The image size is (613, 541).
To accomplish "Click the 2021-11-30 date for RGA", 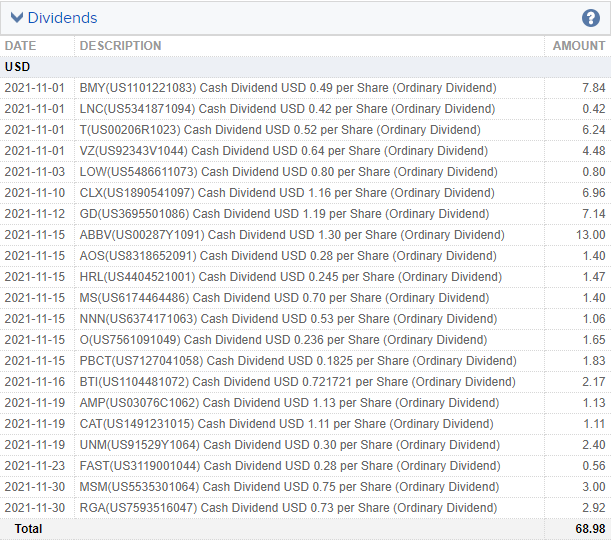I will pyautogui.click(x=35, y=508).
